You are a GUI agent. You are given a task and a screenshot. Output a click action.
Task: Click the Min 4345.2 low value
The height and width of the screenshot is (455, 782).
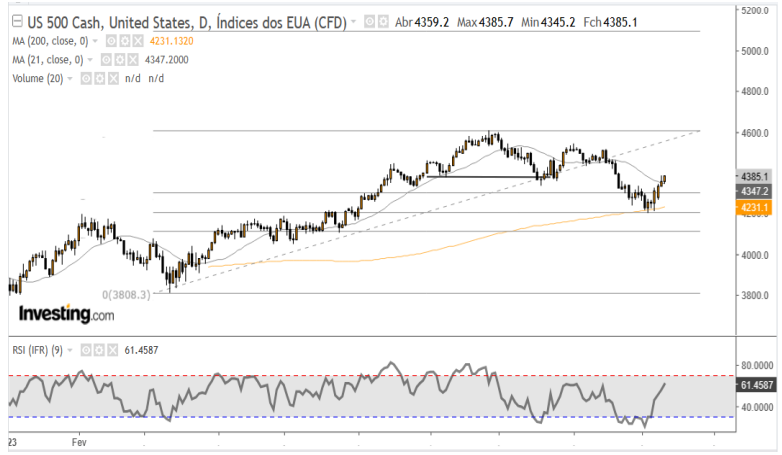pyautogui.click(x=548, y=22)
